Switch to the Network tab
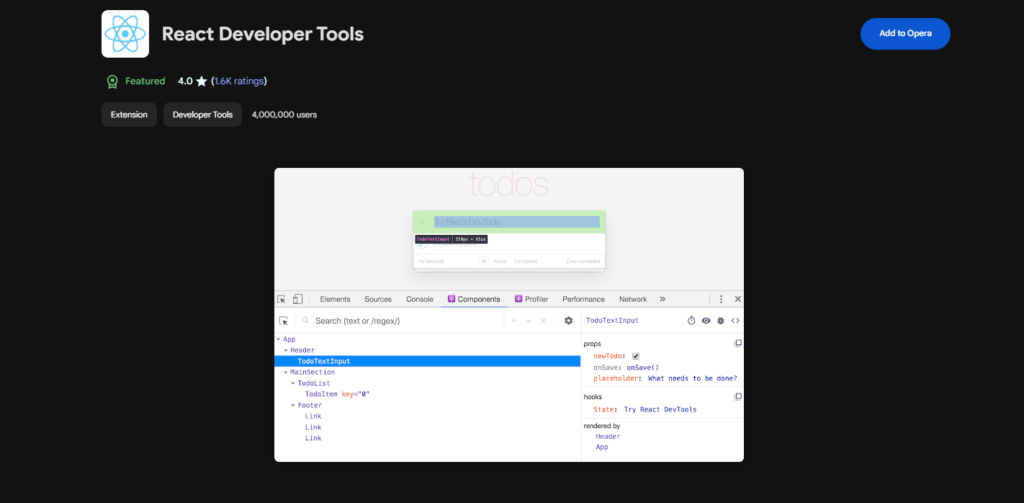 tap(633, 299)
